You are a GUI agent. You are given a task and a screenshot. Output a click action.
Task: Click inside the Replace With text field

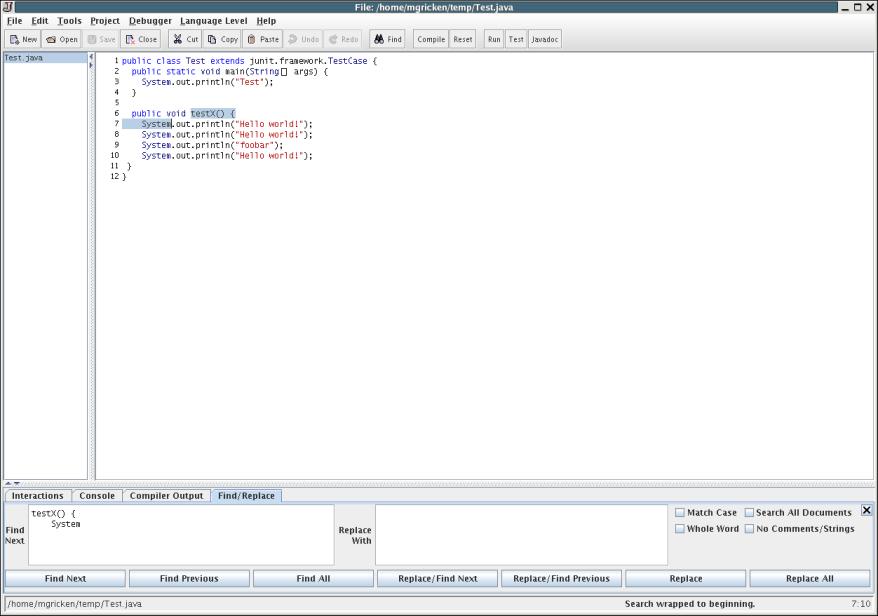pyautogui.click(x=520, y=535)
